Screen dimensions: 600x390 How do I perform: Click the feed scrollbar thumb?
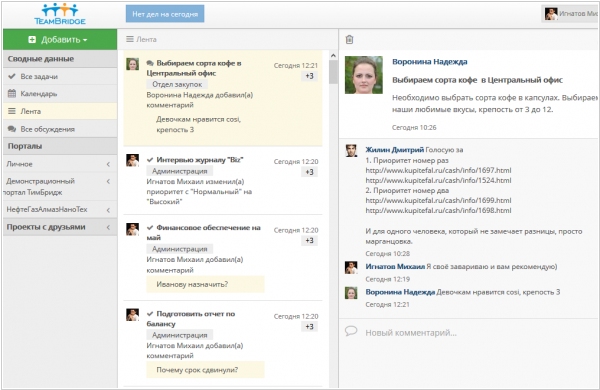click(x=333, y=72)
